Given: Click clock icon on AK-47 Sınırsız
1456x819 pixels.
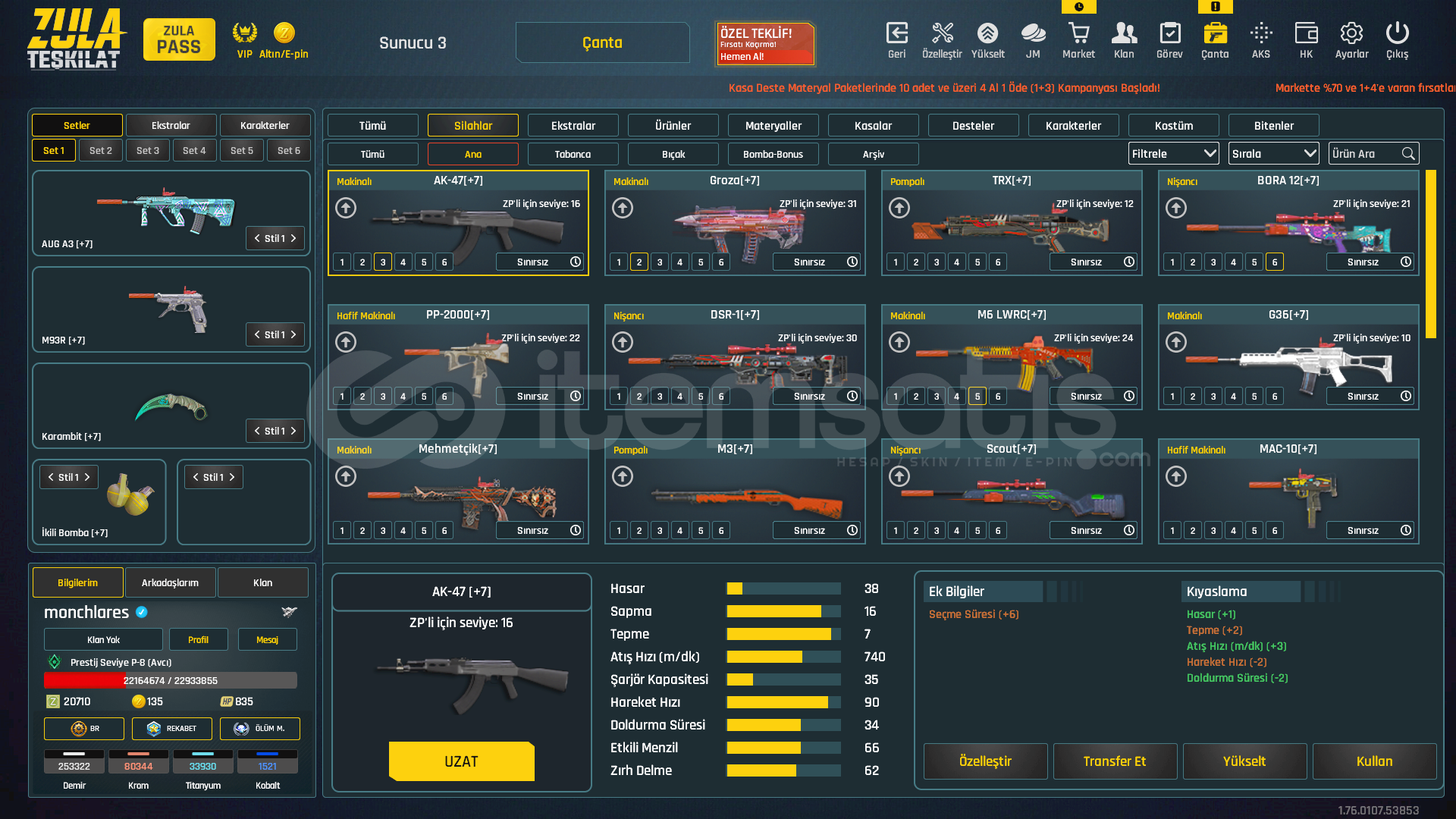Looking at the screenshot, I should pyautogui.click(x=576, y=262).
